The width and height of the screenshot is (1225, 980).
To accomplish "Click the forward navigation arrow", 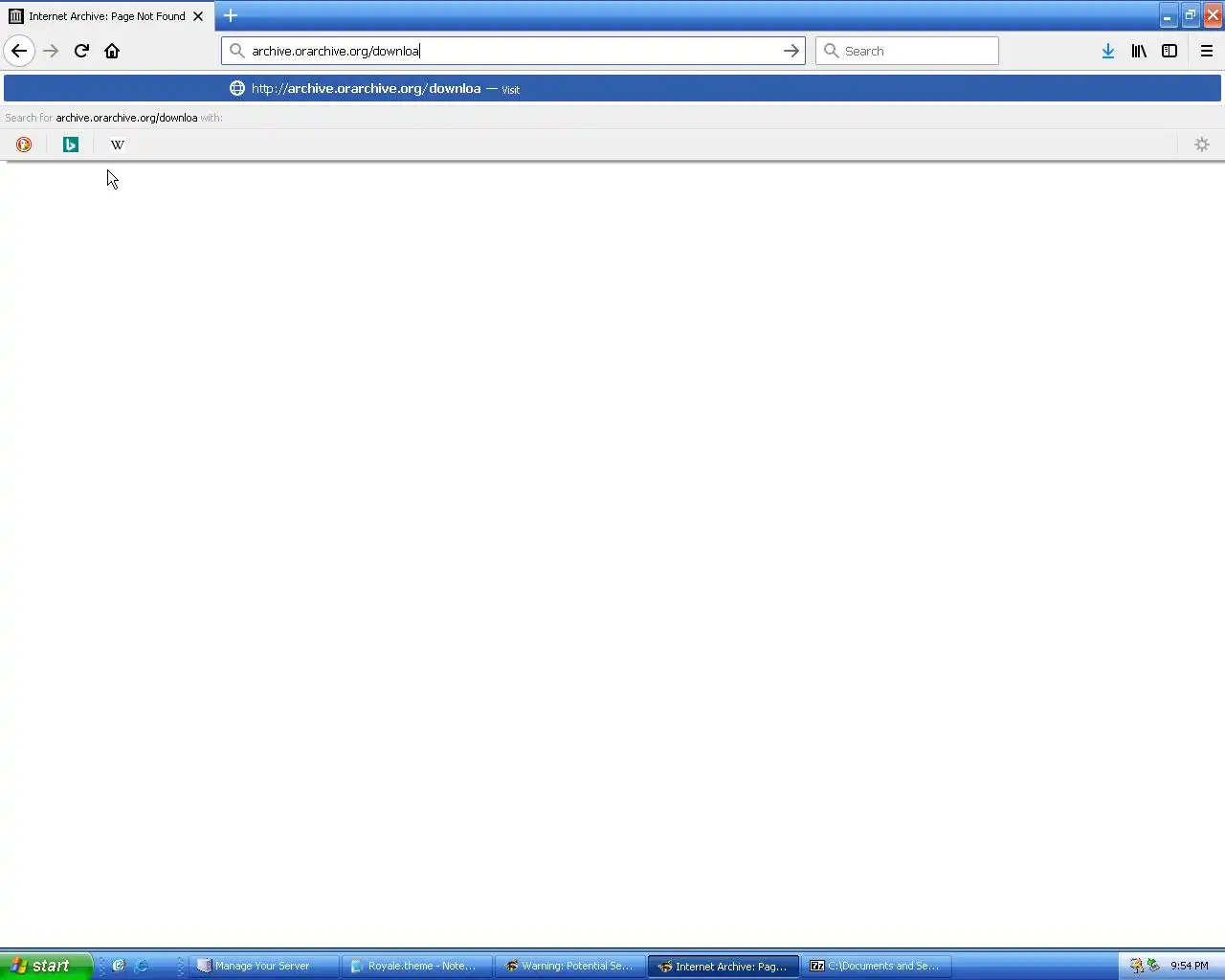I will [52, 51].
